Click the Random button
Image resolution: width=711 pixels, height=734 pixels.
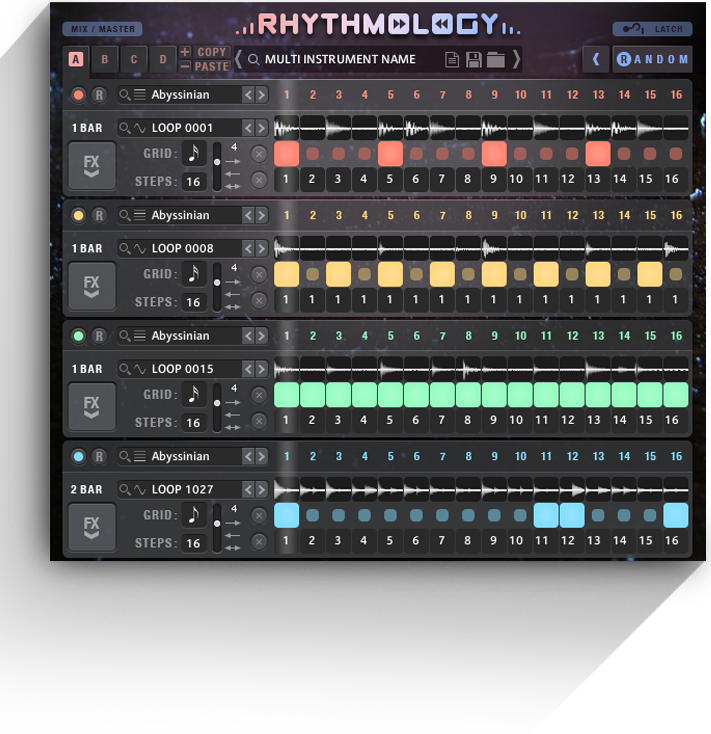click(x=652, y=60)
